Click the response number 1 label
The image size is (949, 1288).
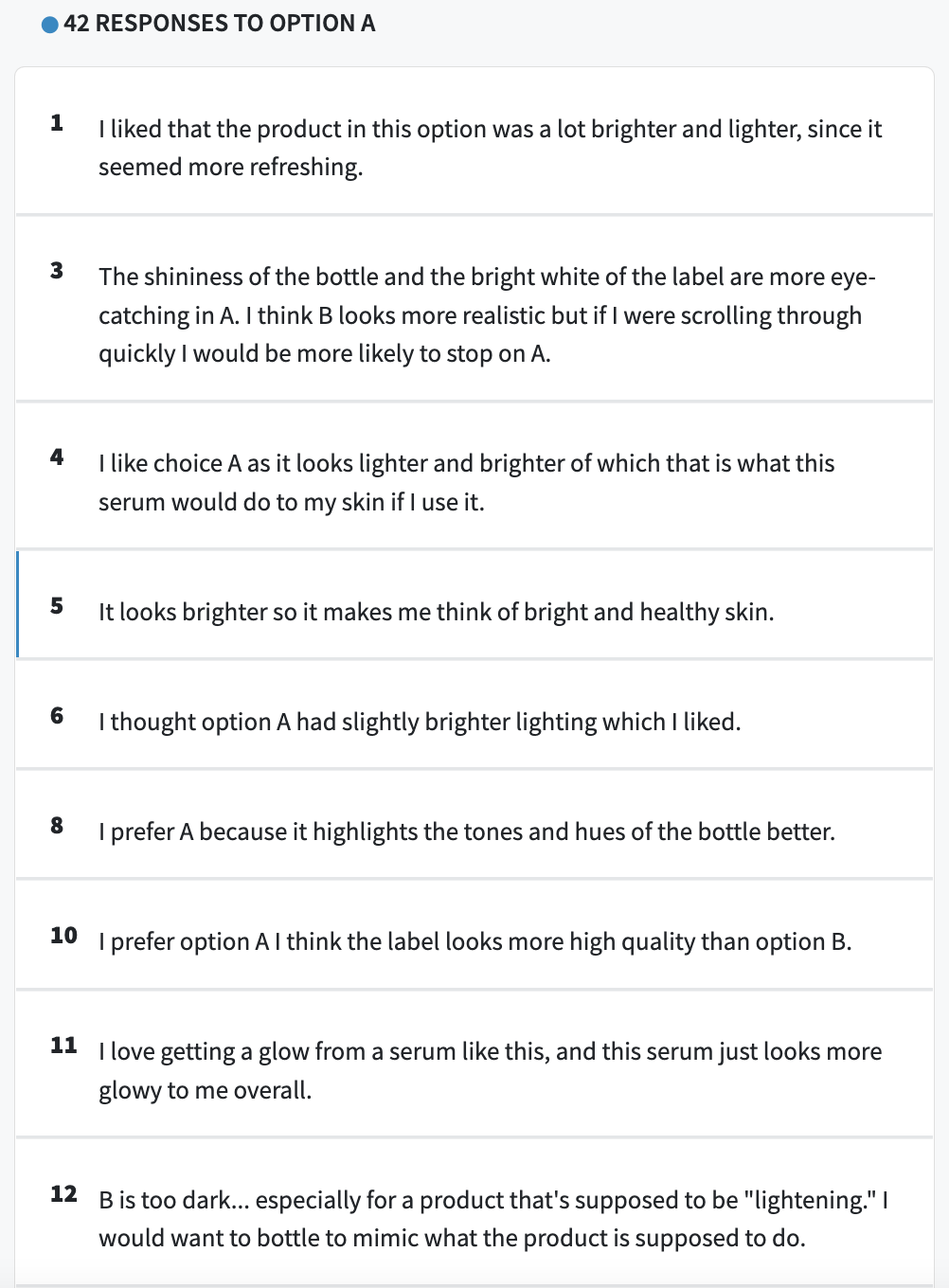click(57, 122)
